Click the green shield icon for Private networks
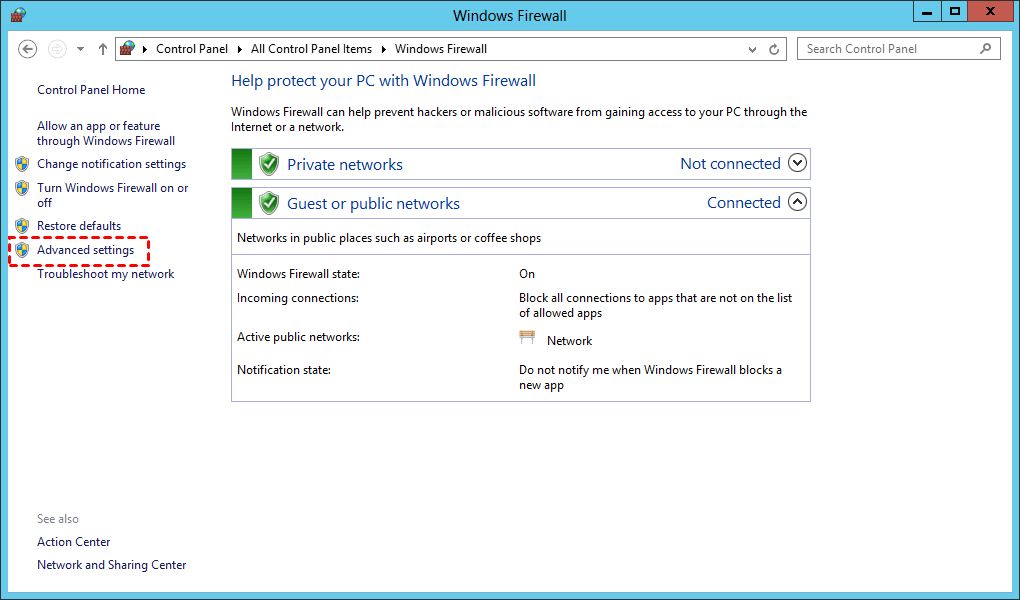 pos(269,164)
